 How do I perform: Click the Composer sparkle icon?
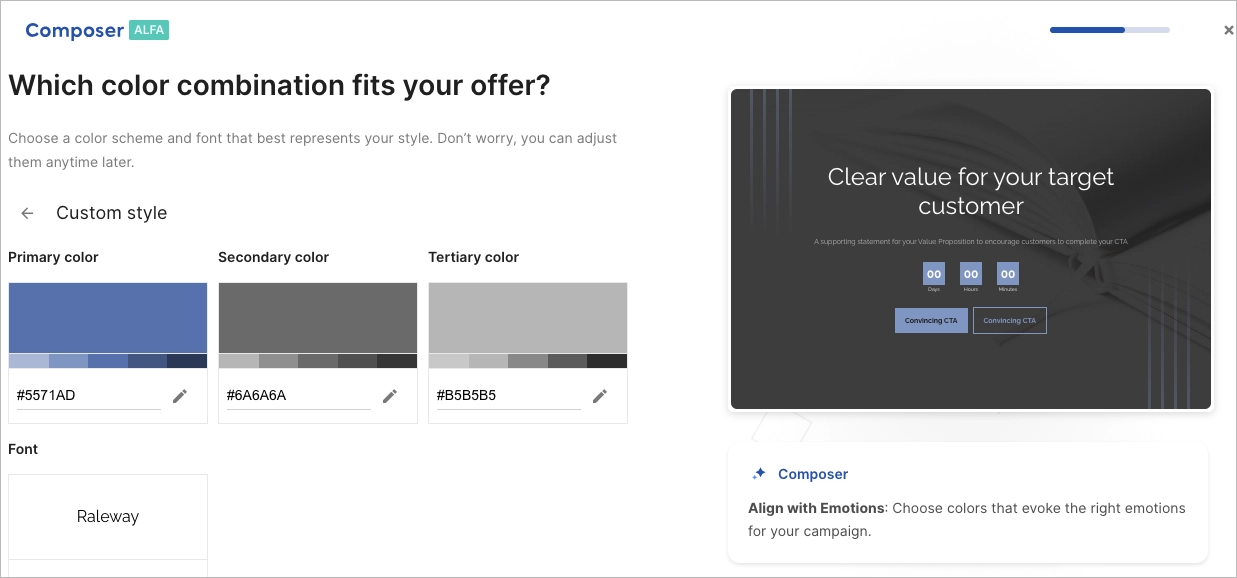759,474
